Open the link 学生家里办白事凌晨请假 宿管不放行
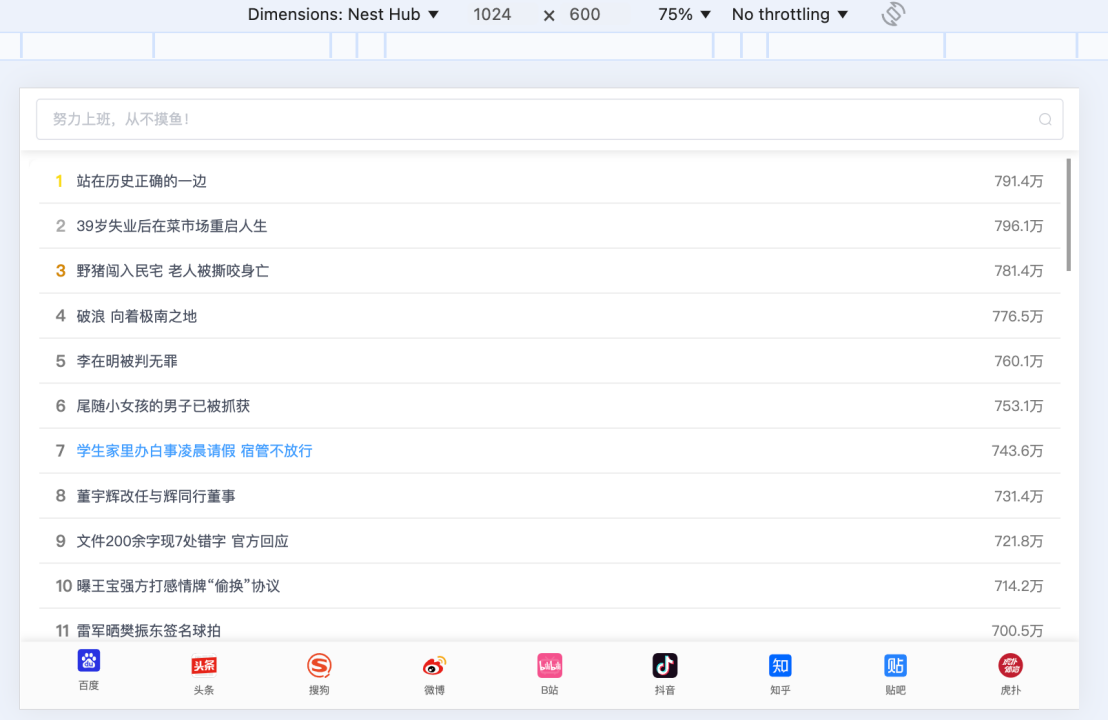This screenshot has height=720, width=1108. point(194,451)
